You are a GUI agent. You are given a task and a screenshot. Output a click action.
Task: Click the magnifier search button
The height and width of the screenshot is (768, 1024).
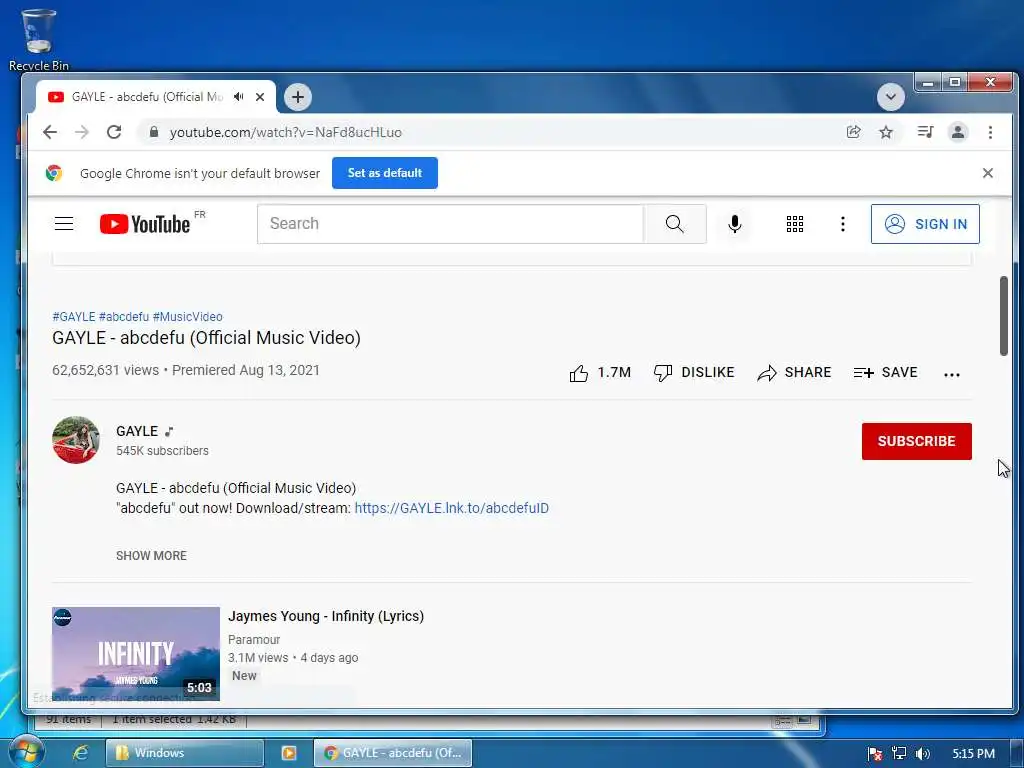click(675, 224)
